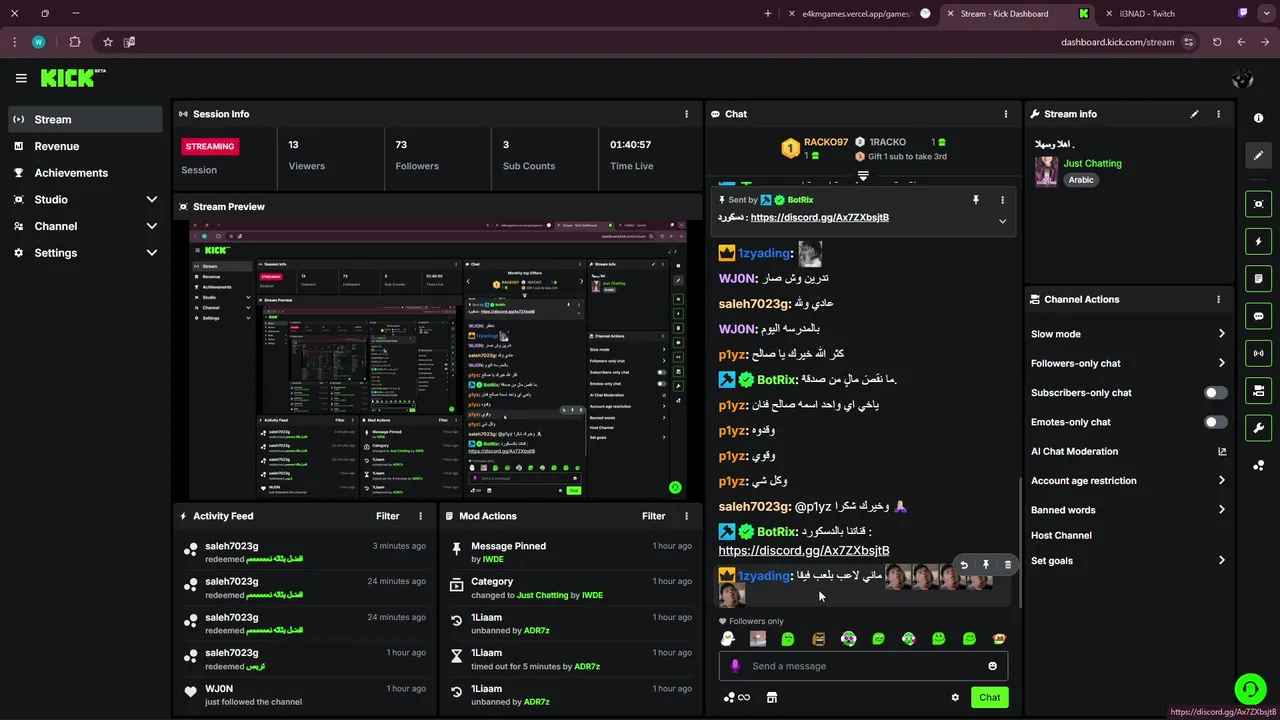Image resolution: width=1280 pixels, height=720 pixels.
Task: Click the Stream Preview video thumbnail
Action: pyautogui.click(x=438, y=359)
